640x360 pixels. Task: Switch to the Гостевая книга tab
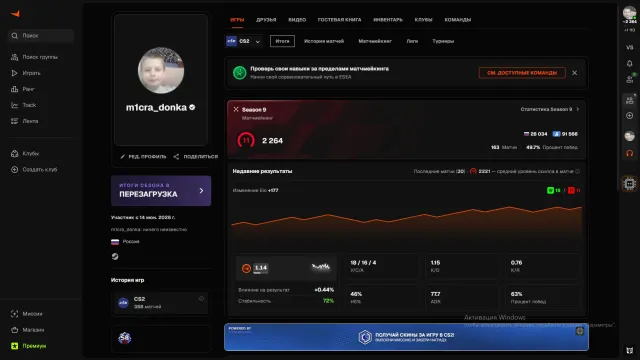(340, 20)
